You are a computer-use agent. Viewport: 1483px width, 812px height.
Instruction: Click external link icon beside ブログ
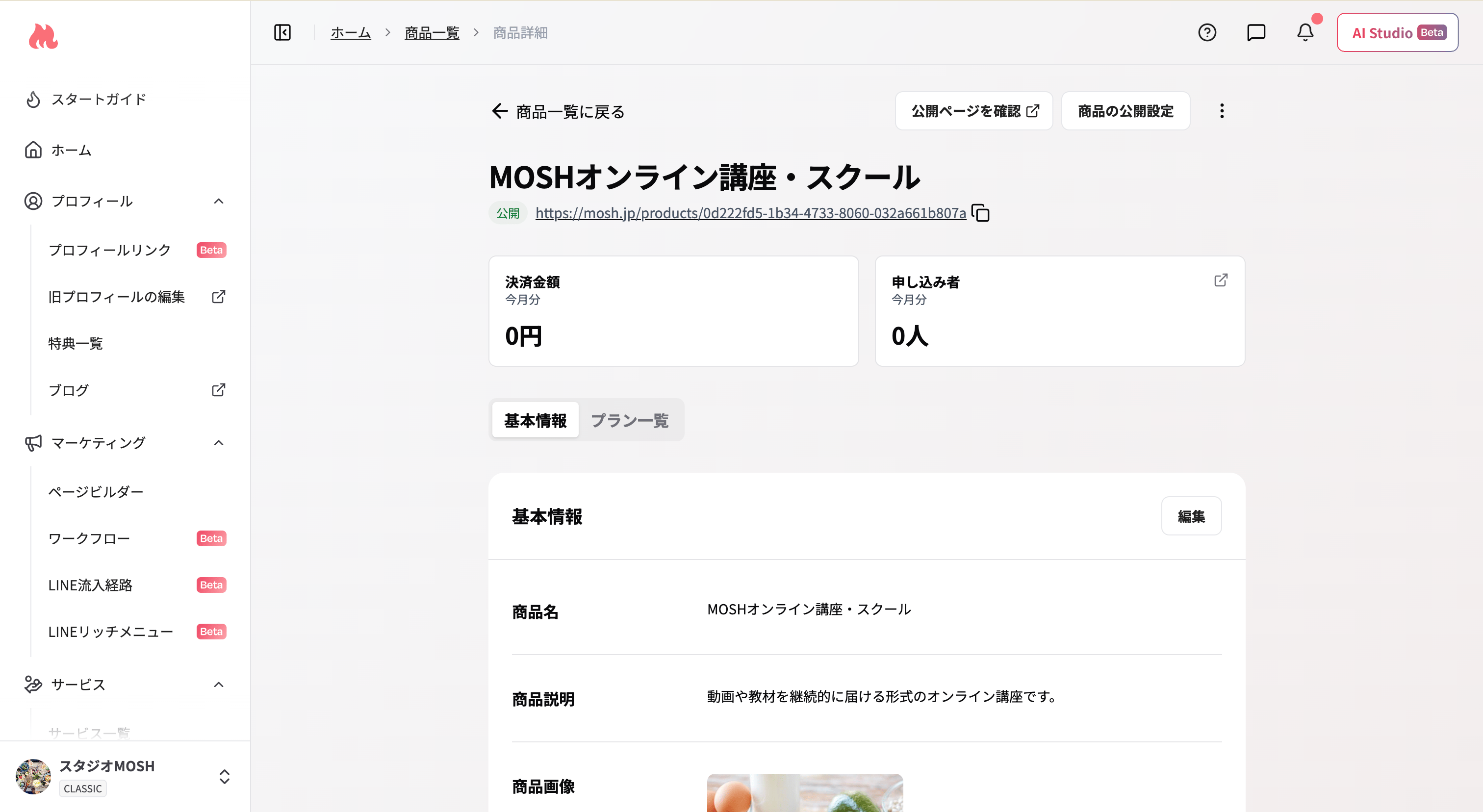(218, 390)
